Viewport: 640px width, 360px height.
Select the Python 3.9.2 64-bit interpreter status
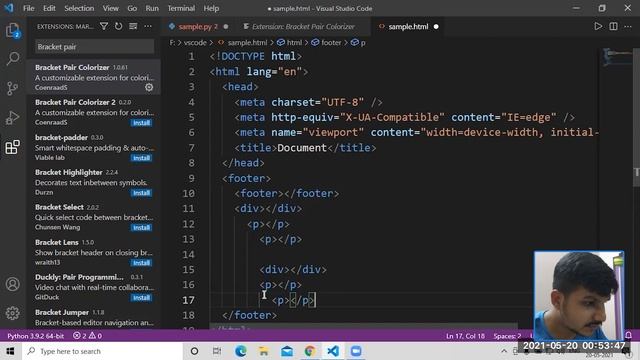click(x=36, y=336)
